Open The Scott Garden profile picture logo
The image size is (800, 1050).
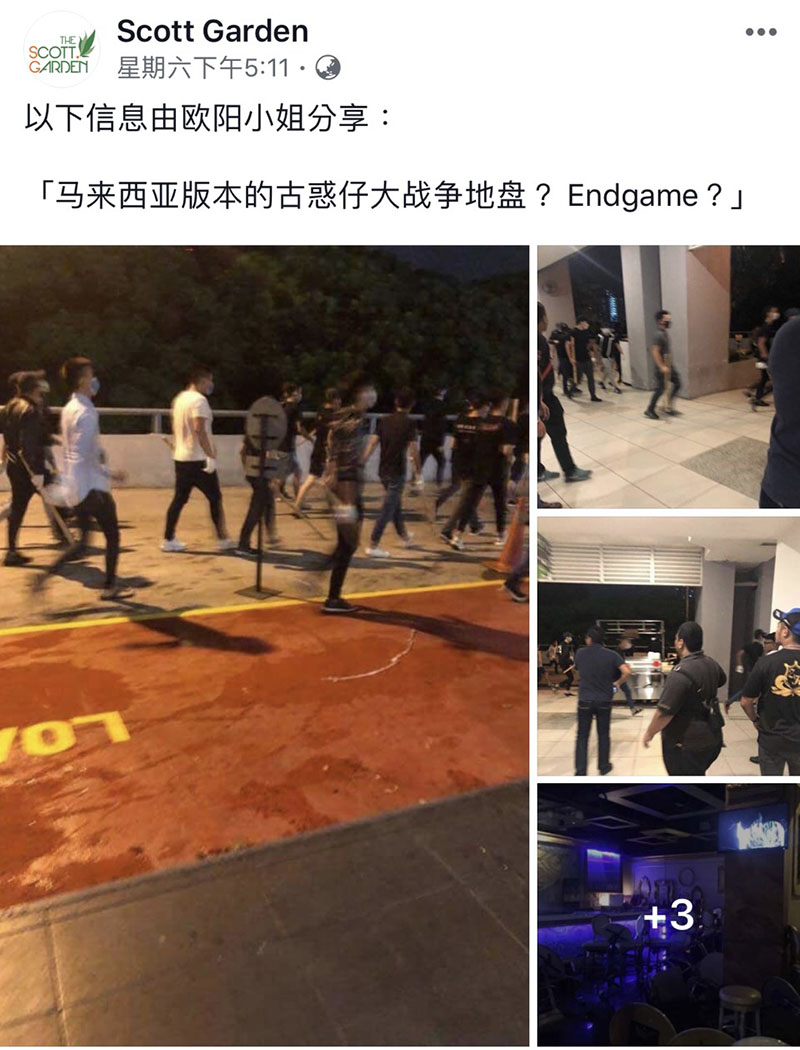coord(62,51)
